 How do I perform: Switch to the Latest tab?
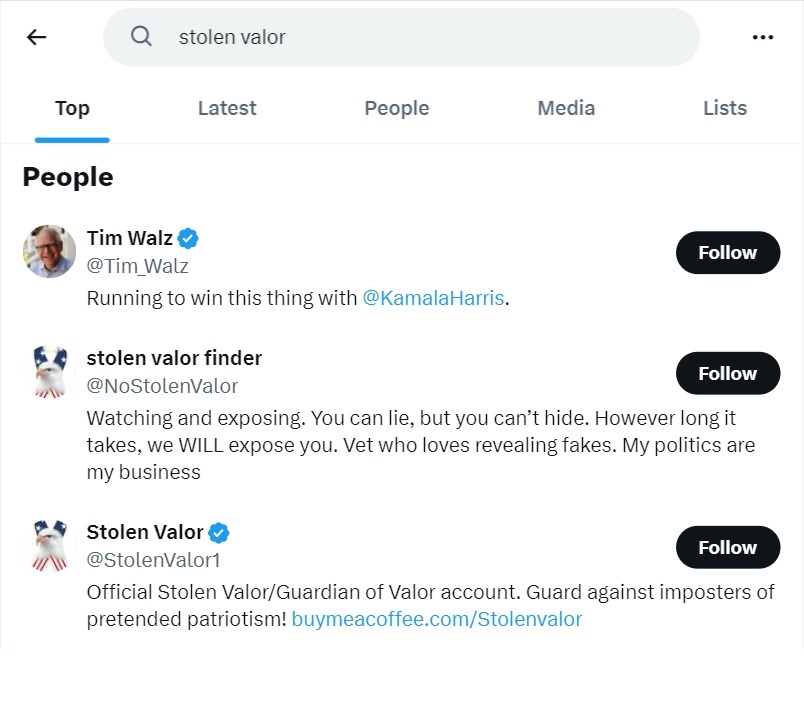point(227,108)
